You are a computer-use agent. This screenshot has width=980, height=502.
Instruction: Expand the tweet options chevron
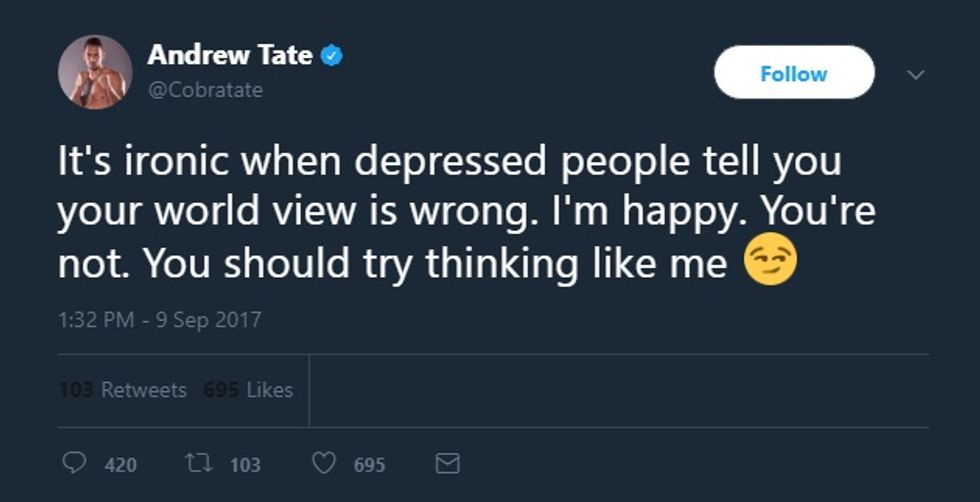(x=917, y=74)
